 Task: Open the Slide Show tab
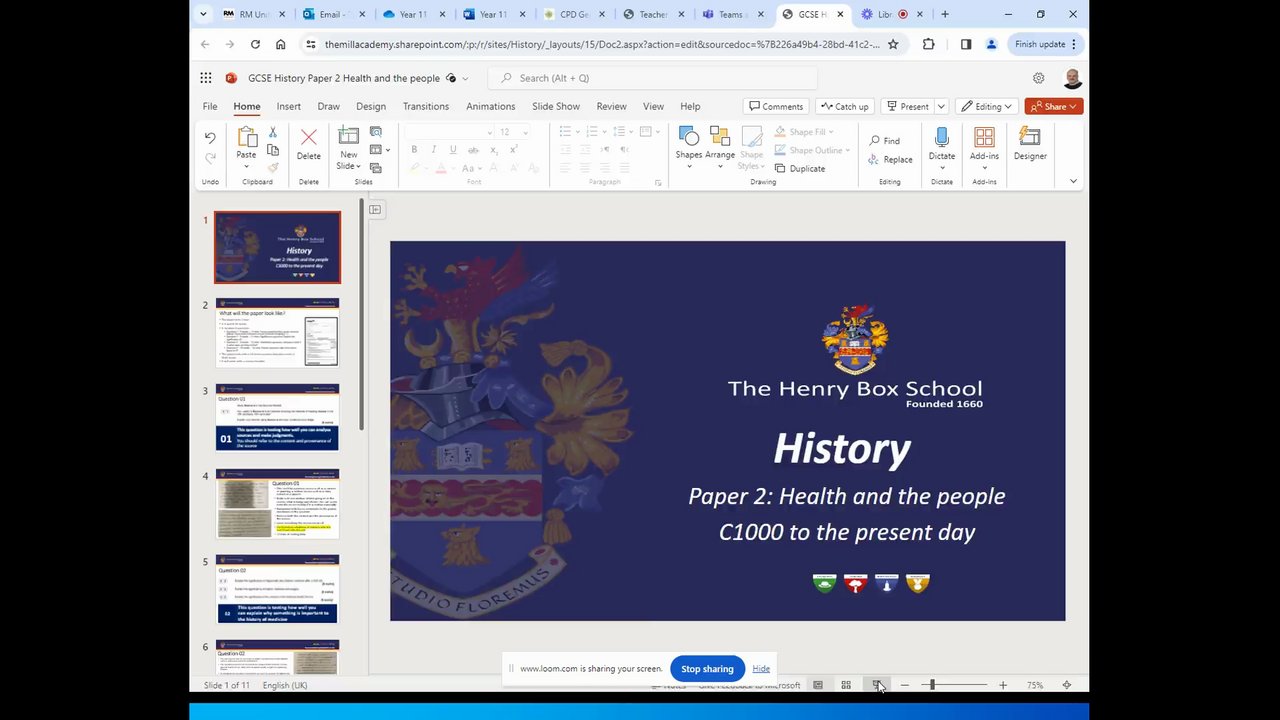[556, 106]
